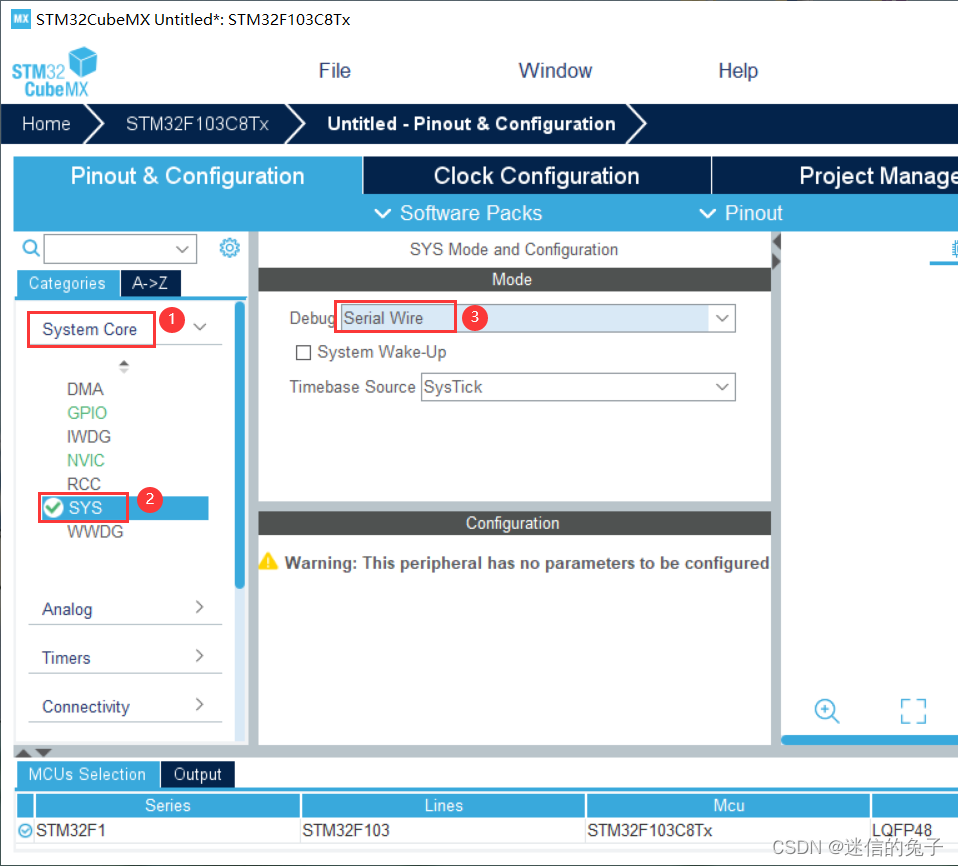Viewport: 958px width, 866px height.
Task: Click the zoom in magnifier icon
Action: click(827, 711)
